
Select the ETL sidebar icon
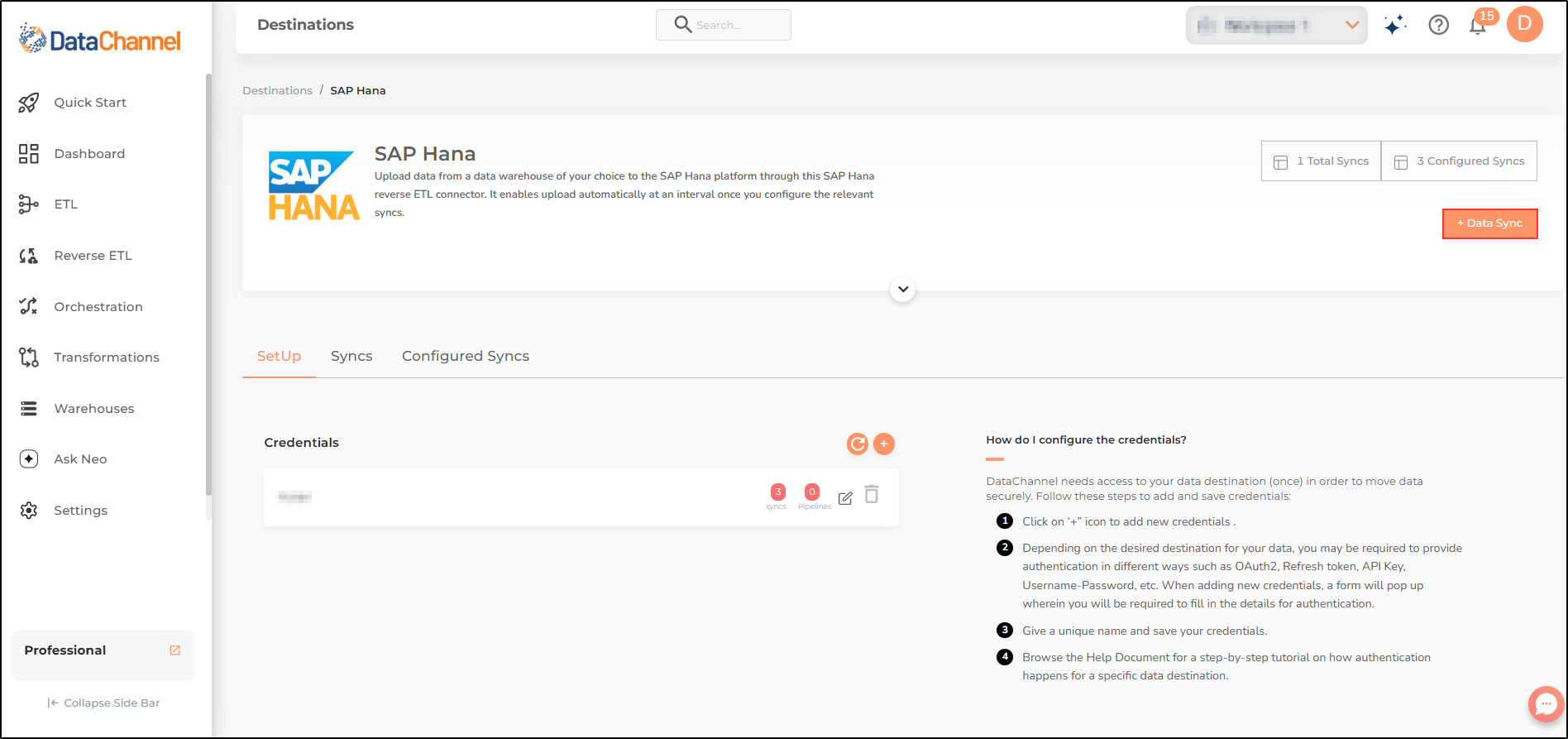coord(29,204)
